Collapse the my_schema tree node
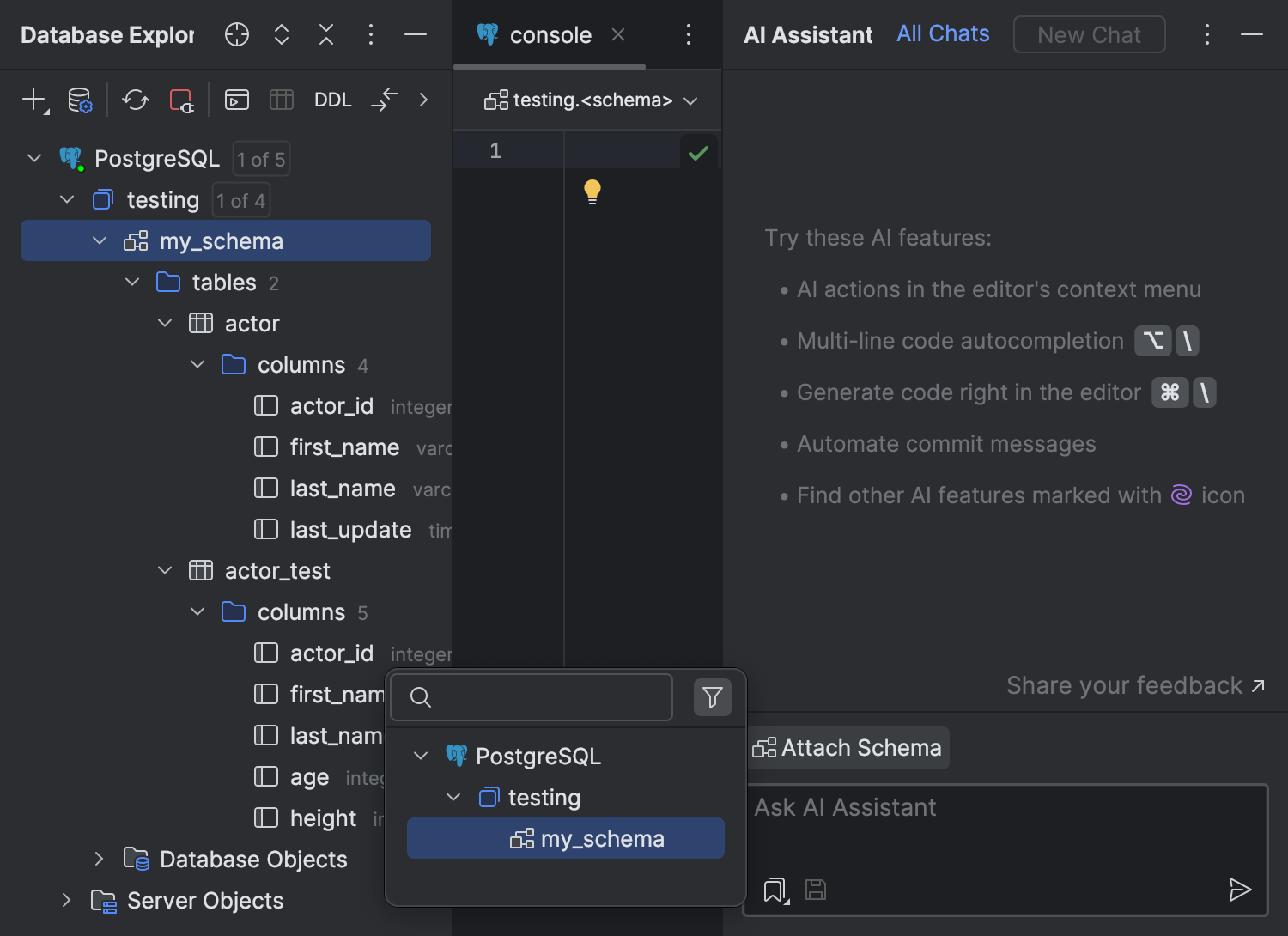 [x=100, y=240]
